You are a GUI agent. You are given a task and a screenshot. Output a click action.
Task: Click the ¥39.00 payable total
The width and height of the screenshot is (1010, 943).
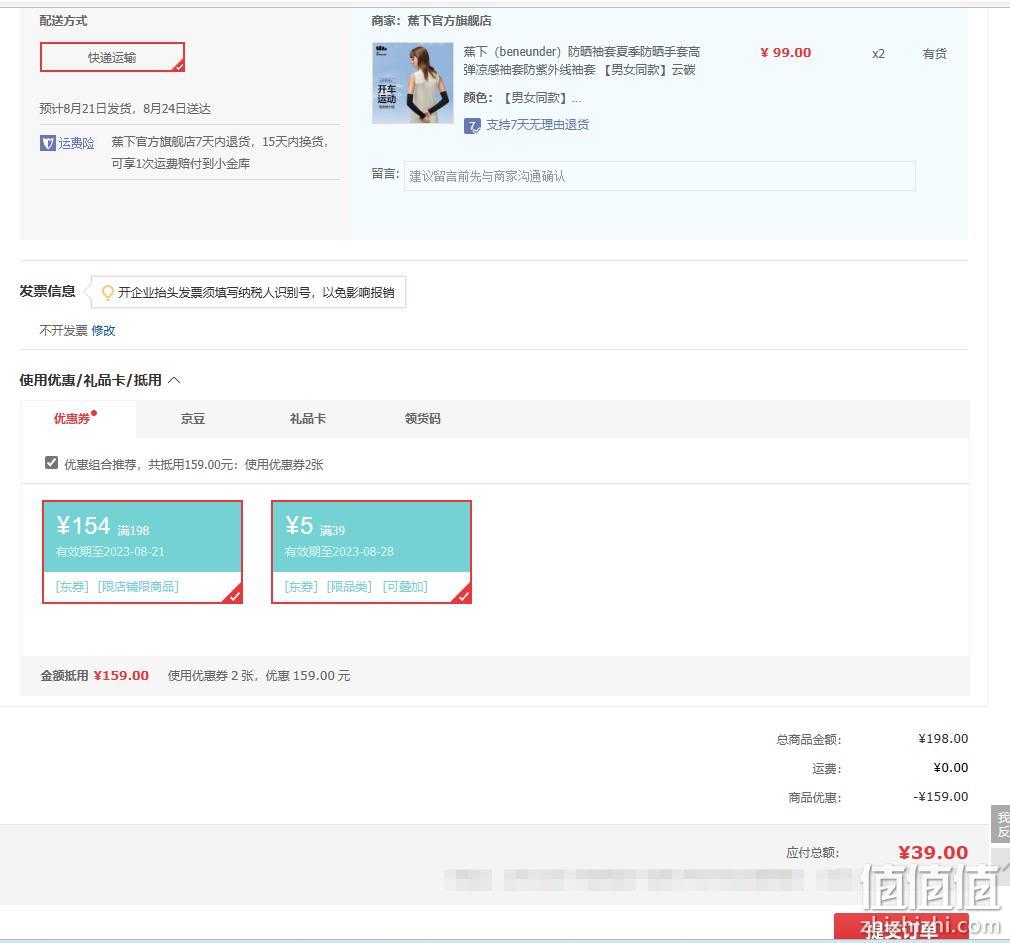tap(933, 852)
